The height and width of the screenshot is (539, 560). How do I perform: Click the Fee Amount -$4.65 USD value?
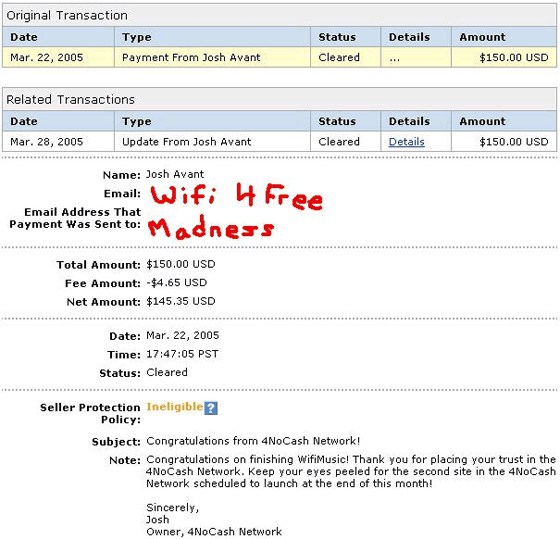tap(176, 283)
